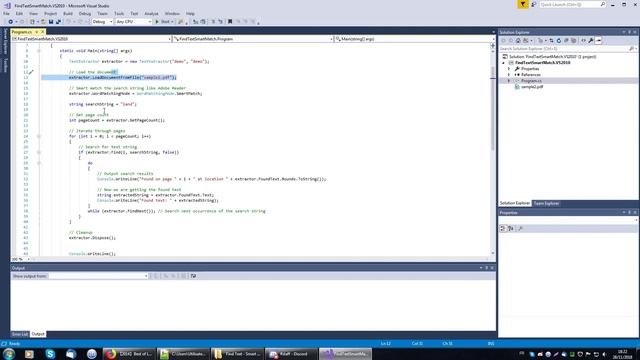This screenshot has height=360, width=640.
Task: Open the Analyze menu
Action: point(151,13)
